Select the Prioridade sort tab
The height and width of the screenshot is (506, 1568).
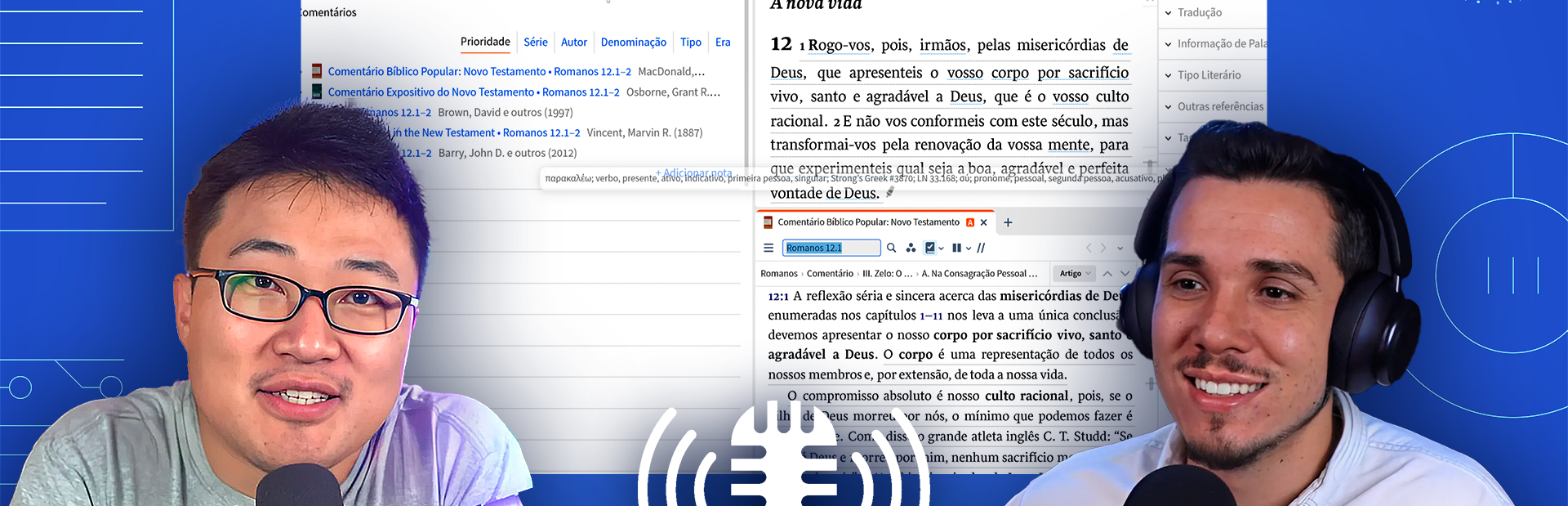[x=485, y=42]
